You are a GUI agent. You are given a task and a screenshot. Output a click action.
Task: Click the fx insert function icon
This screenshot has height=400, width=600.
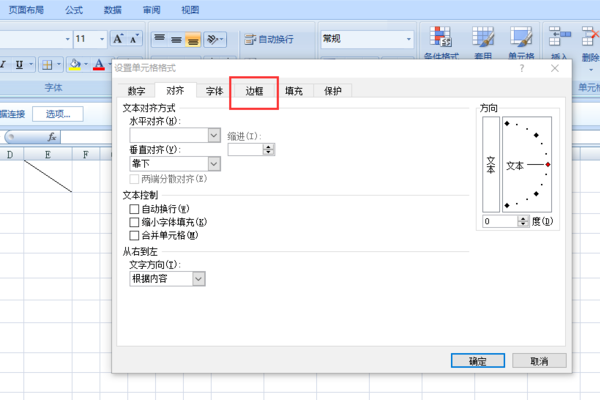point(52,137)
